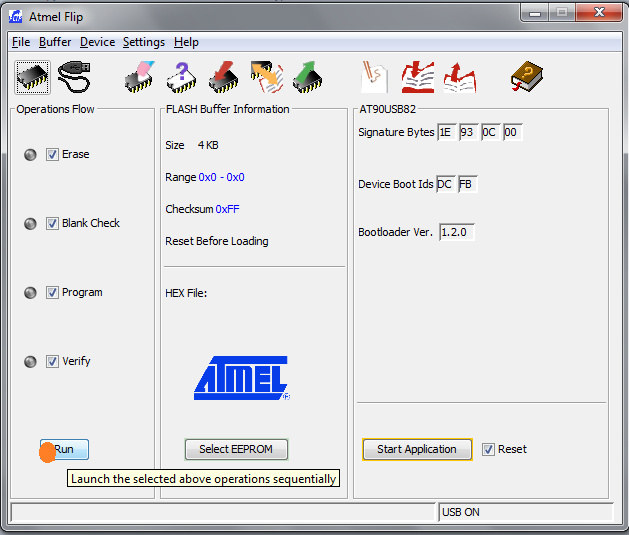Click the Erase Target Device Memory icon

pyautogui.click(x=140, y=77)
